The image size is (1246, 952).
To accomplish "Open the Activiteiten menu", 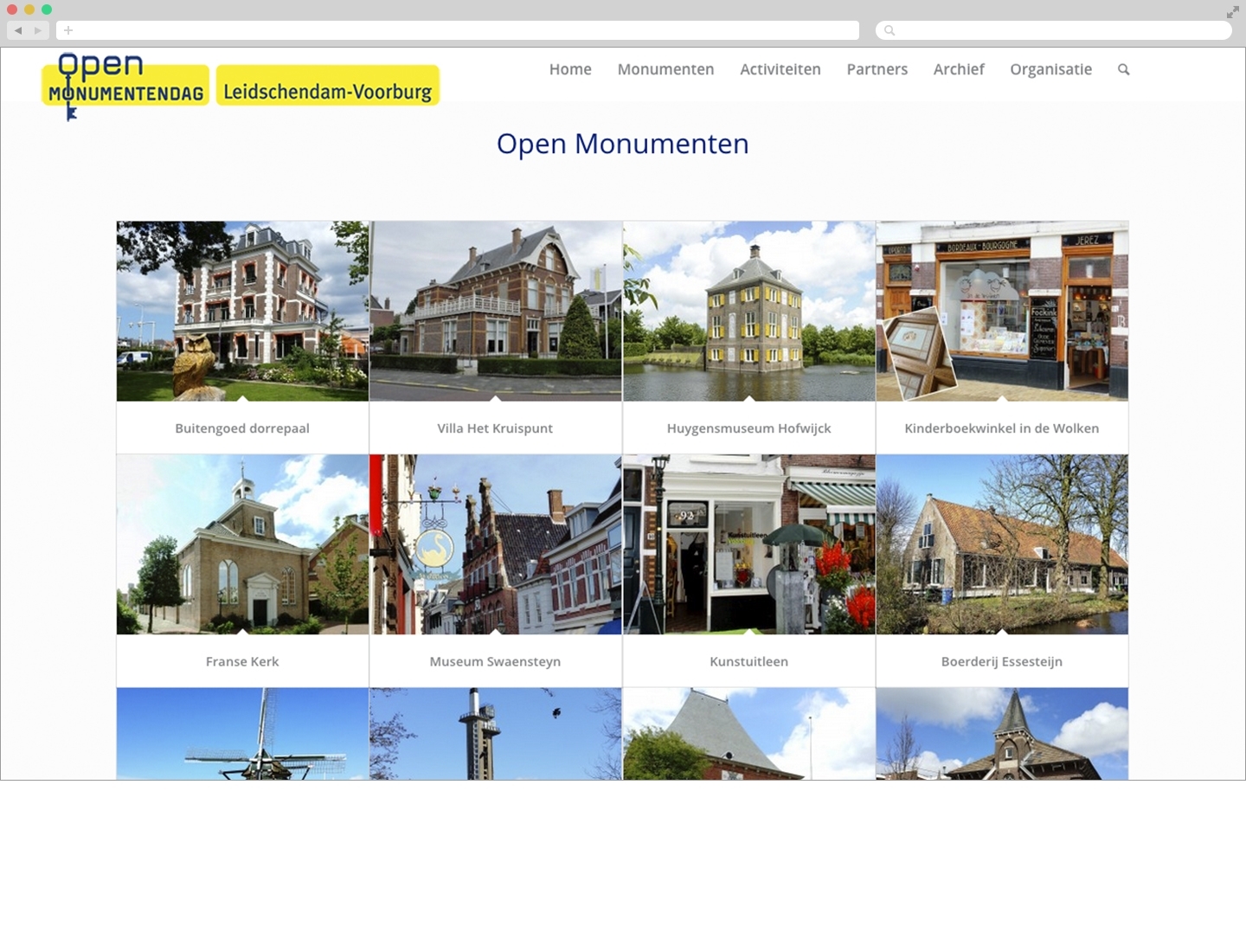I will click(780, 69).
